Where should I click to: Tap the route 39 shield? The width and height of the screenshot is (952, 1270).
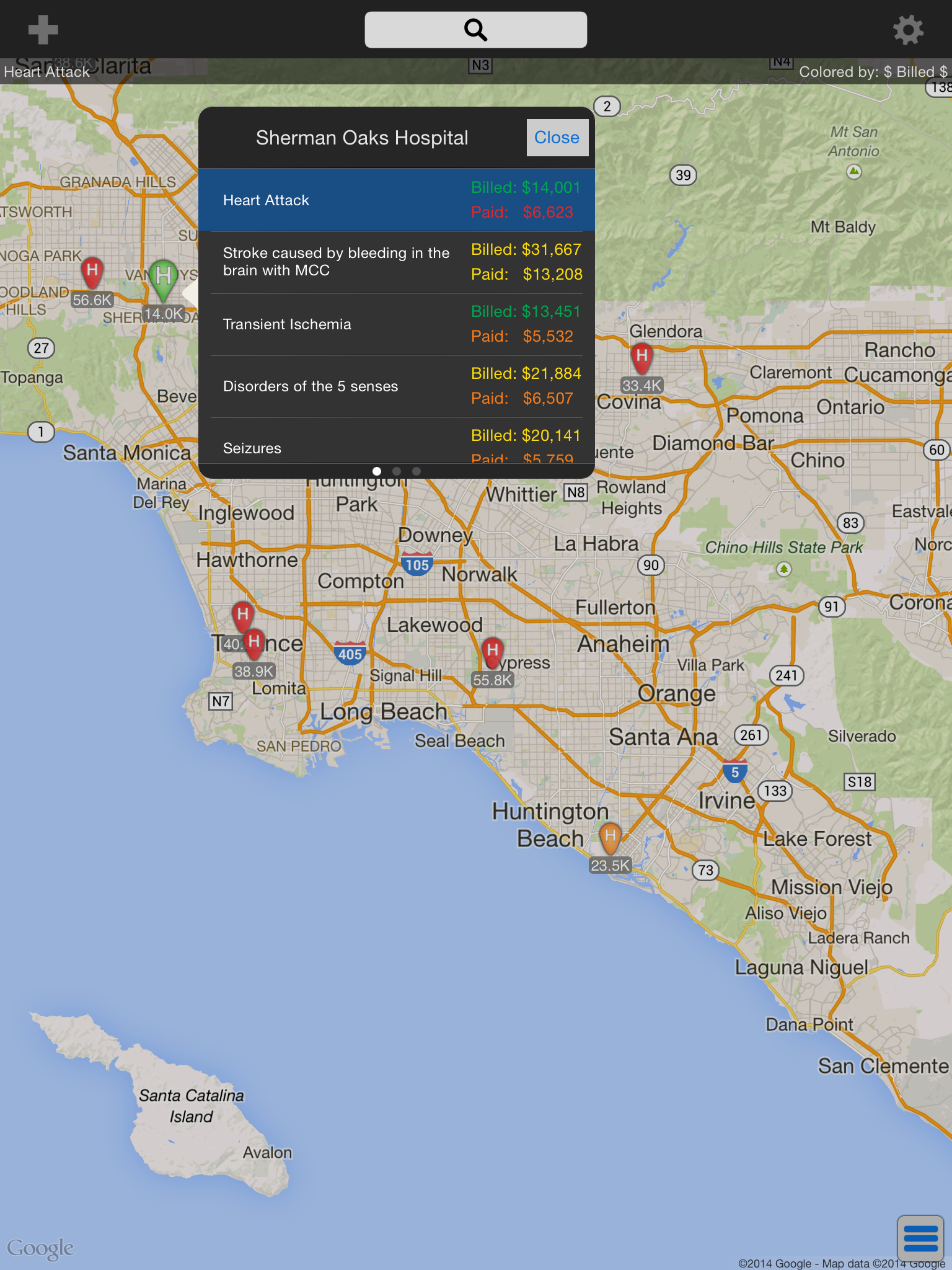coord(683,175)
